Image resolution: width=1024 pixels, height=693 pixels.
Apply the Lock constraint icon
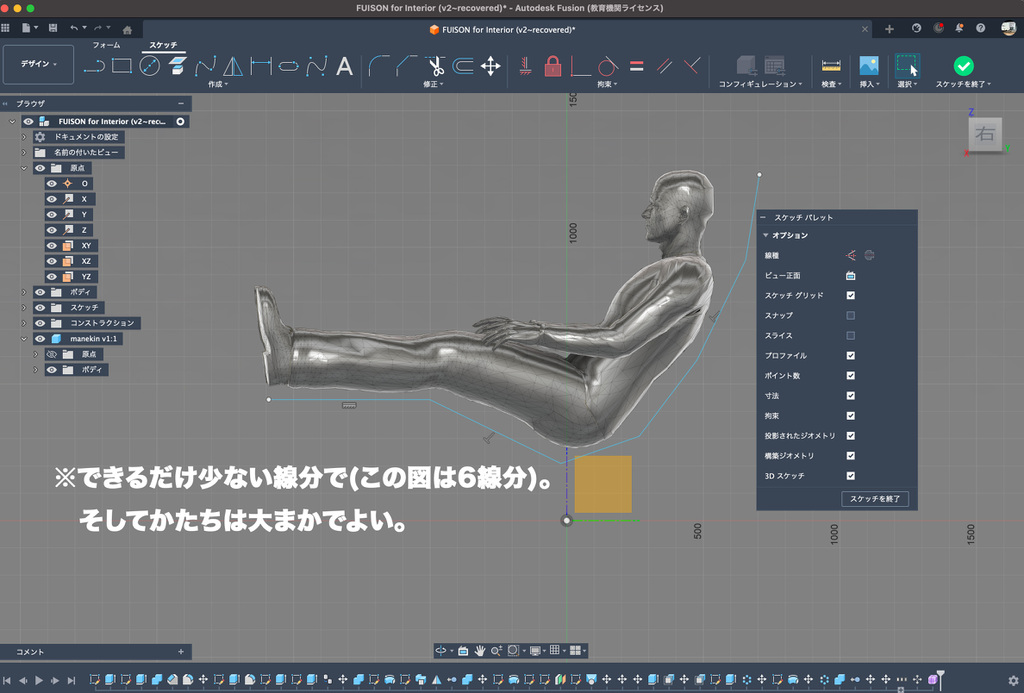552,67
